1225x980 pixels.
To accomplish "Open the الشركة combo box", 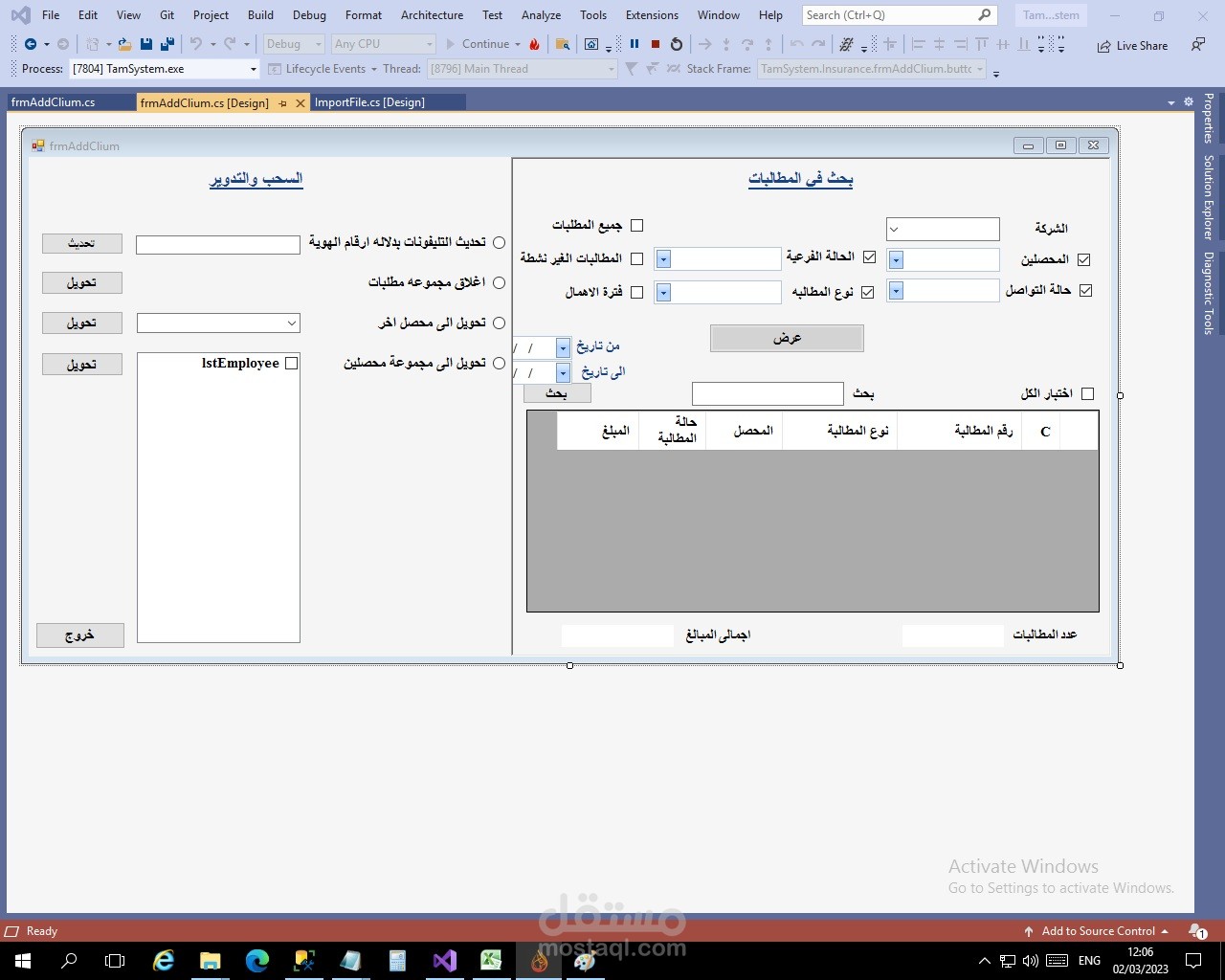I will [x=943, y=229].
